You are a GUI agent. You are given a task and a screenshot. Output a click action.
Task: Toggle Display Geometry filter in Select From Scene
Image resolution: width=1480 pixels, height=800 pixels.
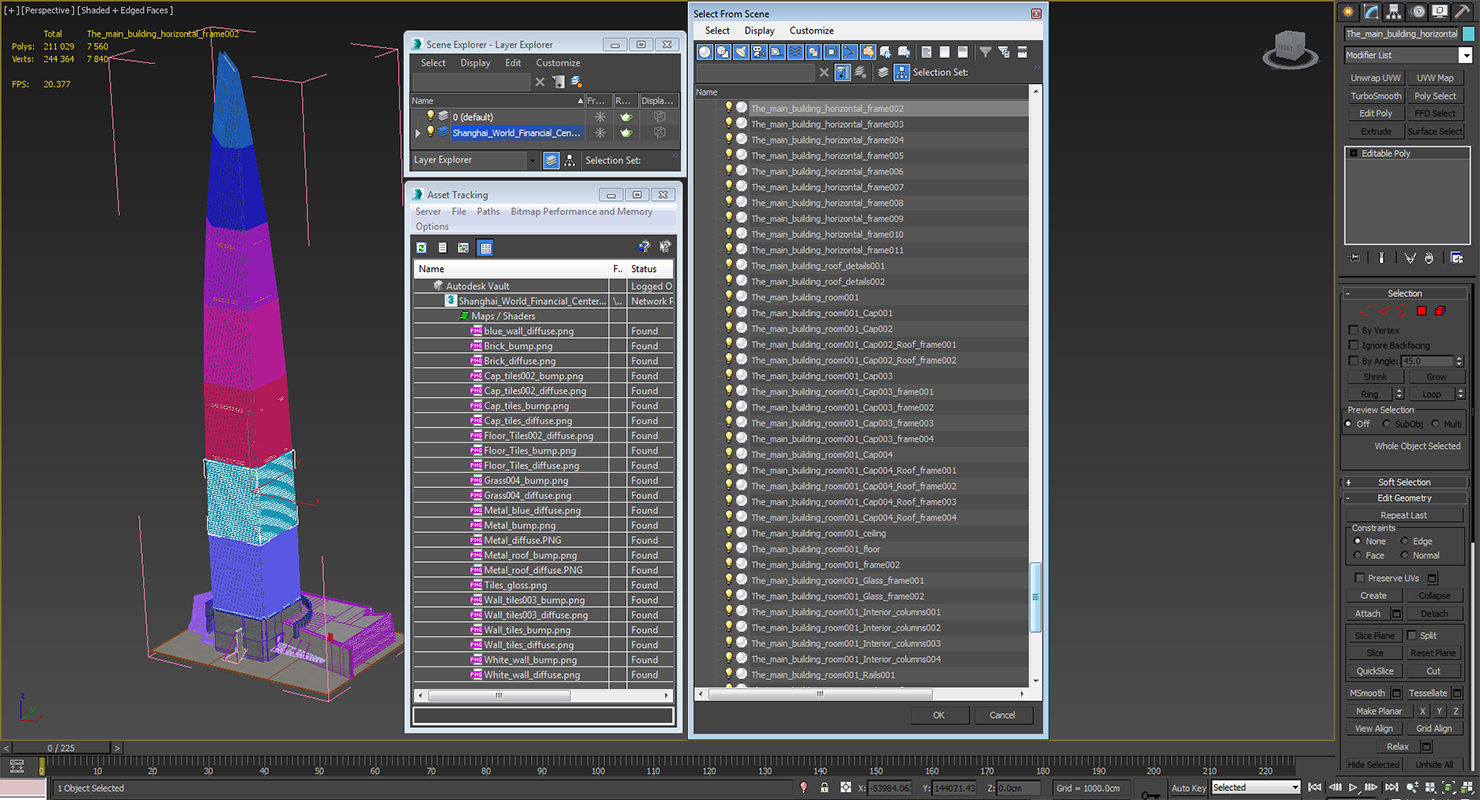[705, 52]
